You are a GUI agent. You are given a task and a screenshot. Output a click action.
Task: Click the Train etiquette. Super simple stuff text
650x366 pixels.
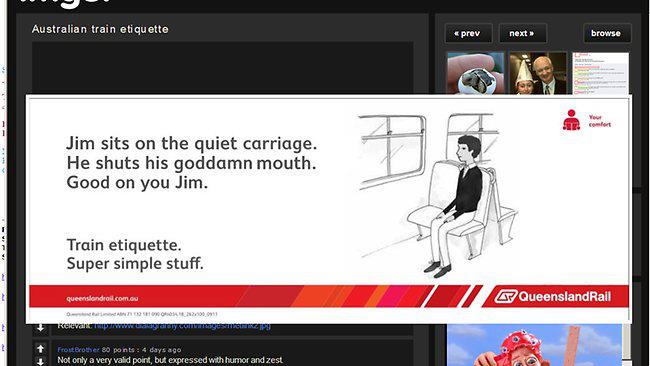(135, 254)
